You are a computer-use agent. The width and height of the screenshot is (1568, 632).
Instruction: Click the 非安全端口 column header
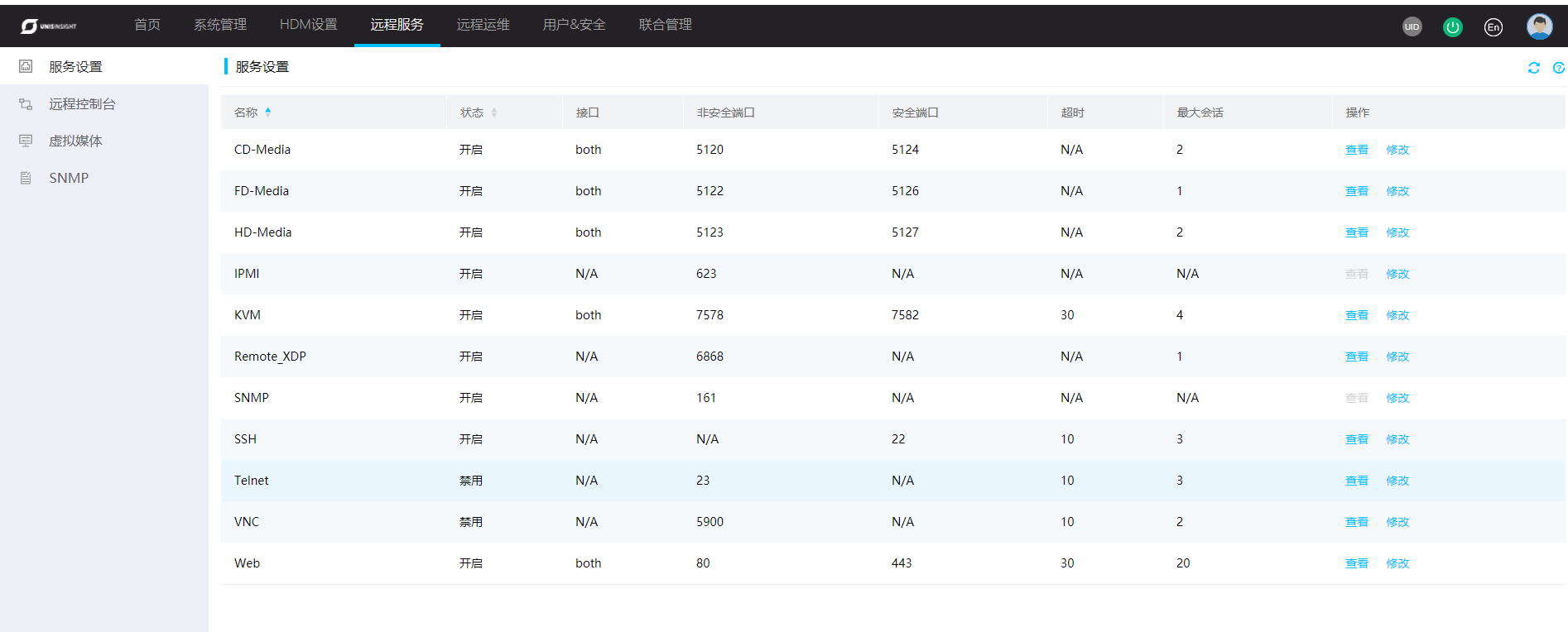tap(725, 113)
